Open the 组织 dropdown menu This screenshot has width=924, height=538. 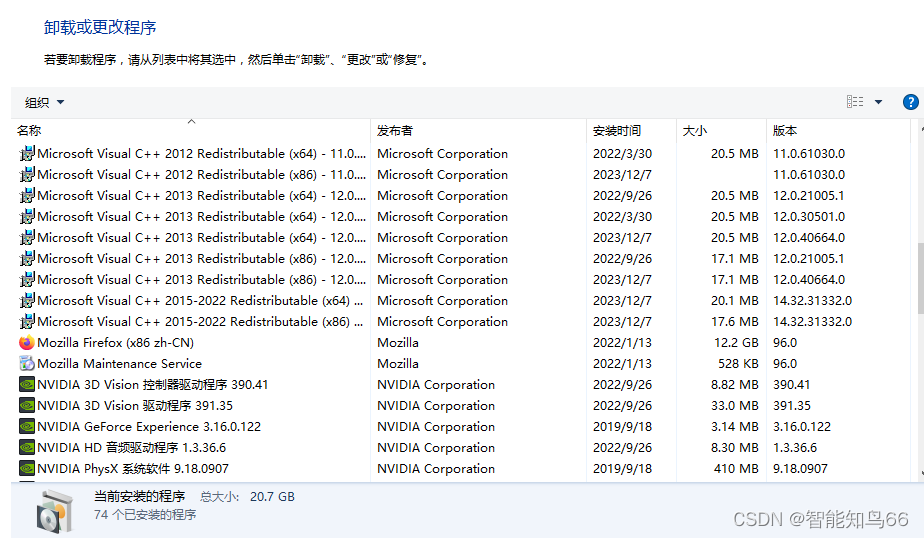click(x=44, y=103)
